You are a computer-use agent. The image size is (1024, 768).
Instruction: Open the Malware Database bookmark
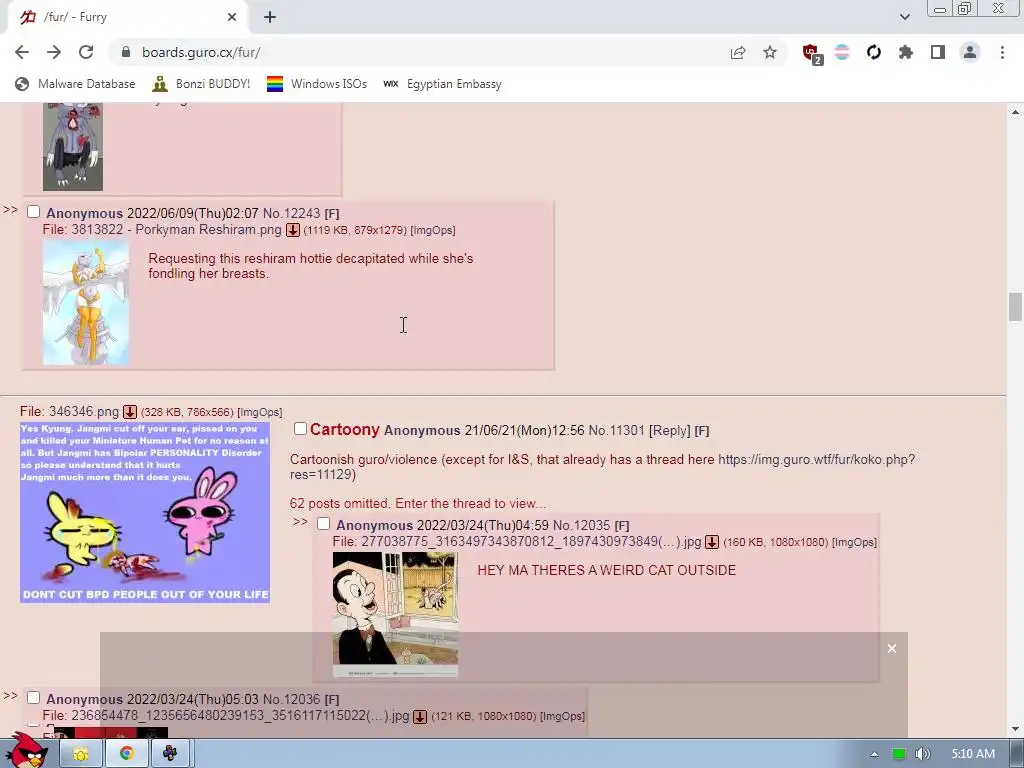pos(75,84)
